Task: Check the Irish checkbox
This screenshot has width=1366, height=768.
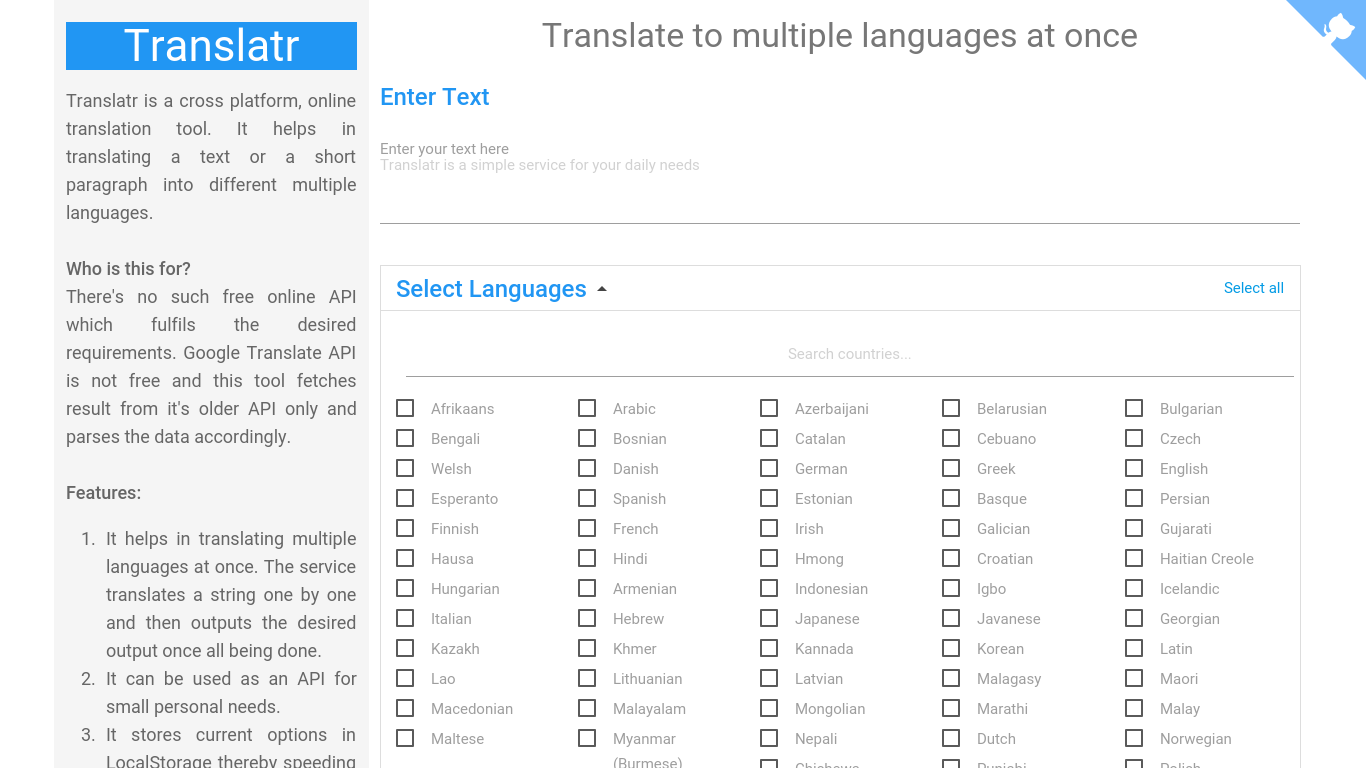Action: pyautogui.click(x=769, y=528)
